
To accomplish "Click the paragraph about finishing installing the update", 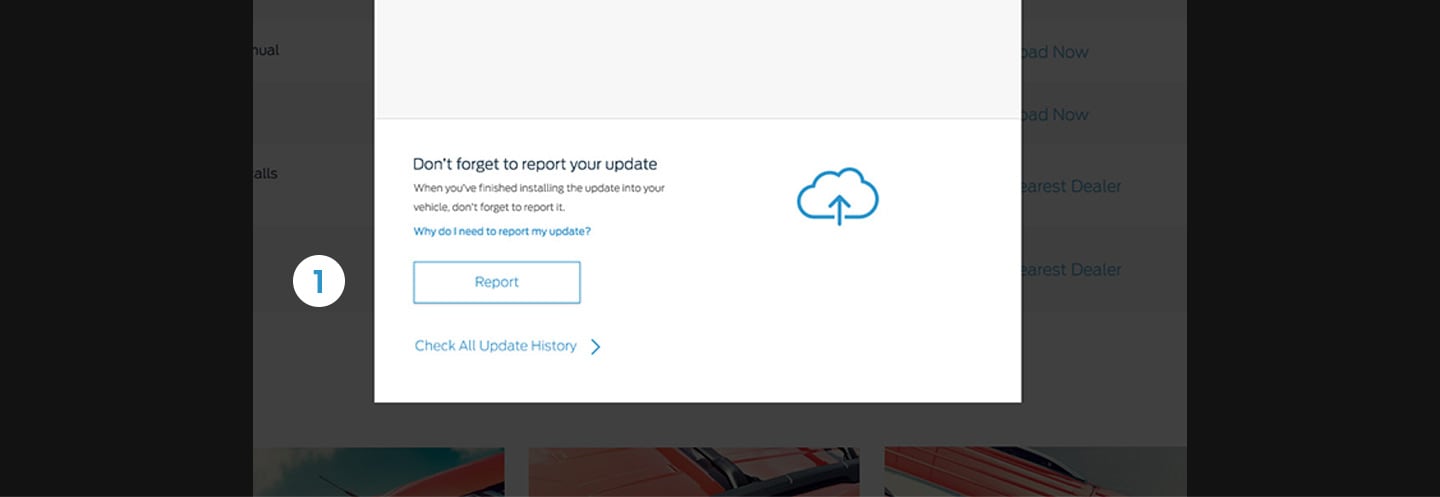I will (x=539, y=197).
